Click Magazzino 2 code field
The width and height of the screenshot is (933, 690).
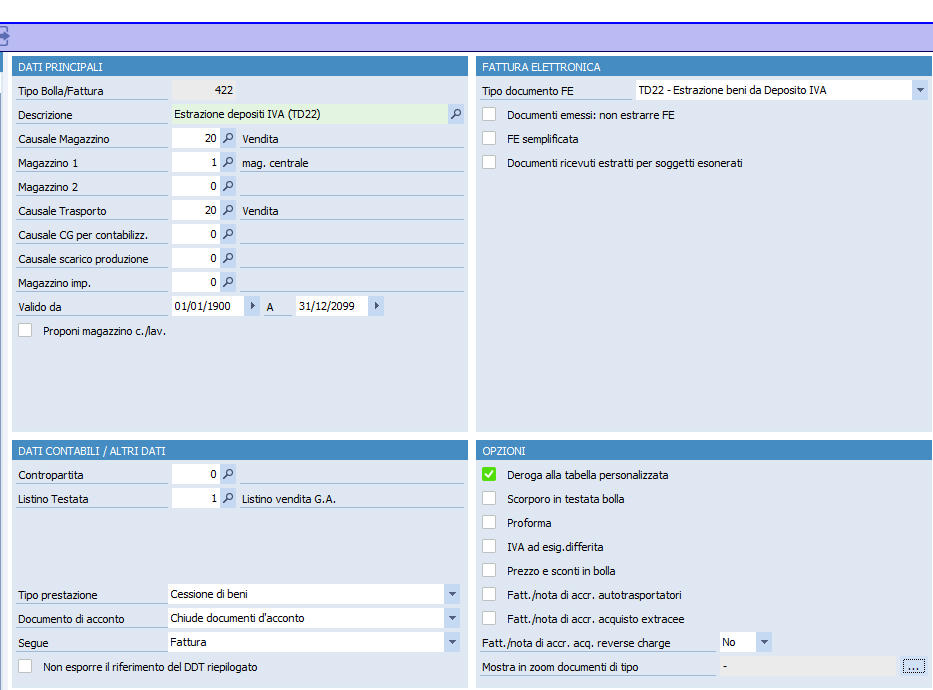pos(196,186)
